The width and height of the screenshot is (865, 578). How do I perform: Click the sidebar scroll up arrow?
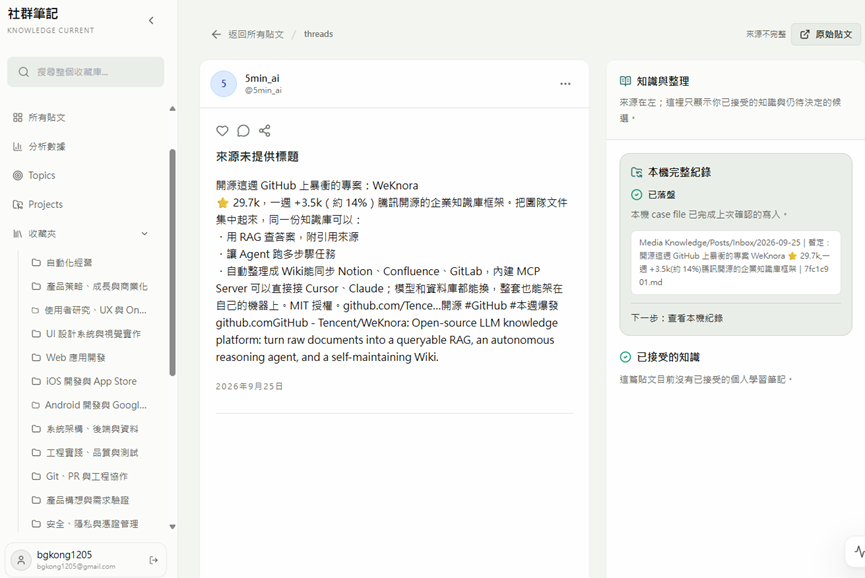coord(173,109)
